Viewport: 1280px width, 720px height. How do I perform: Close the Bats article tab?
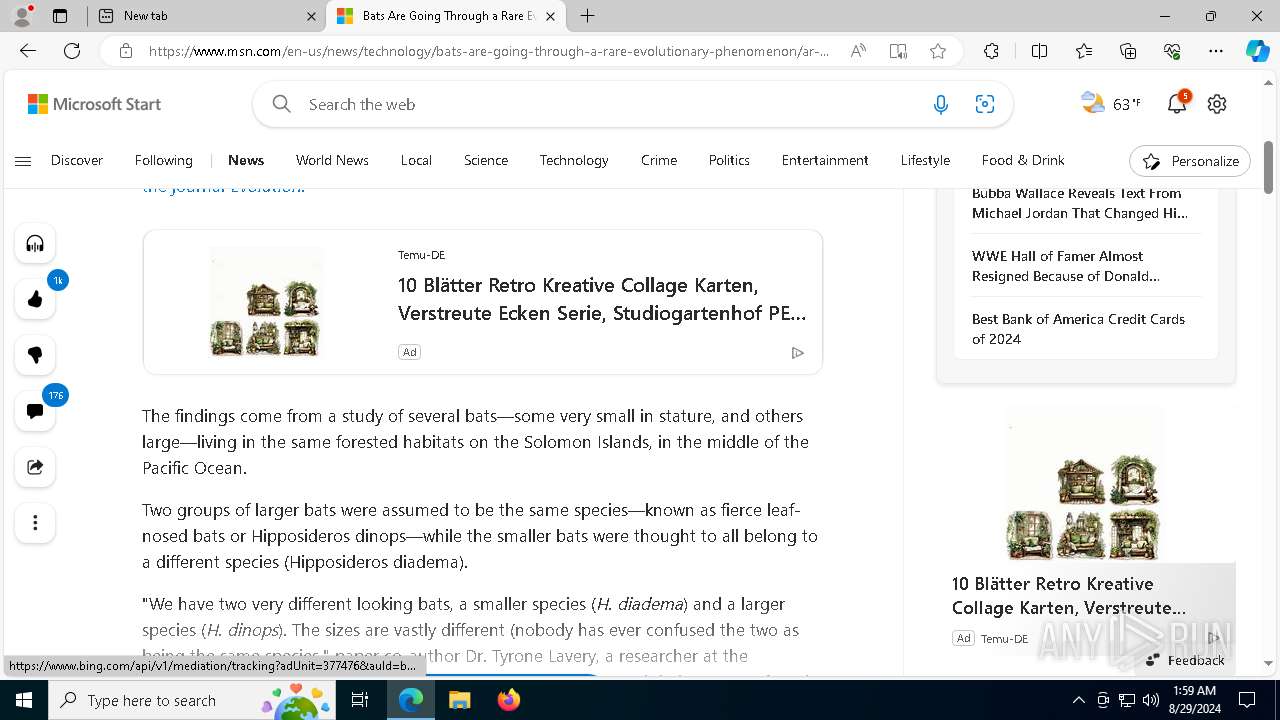[x=550, y=16]
